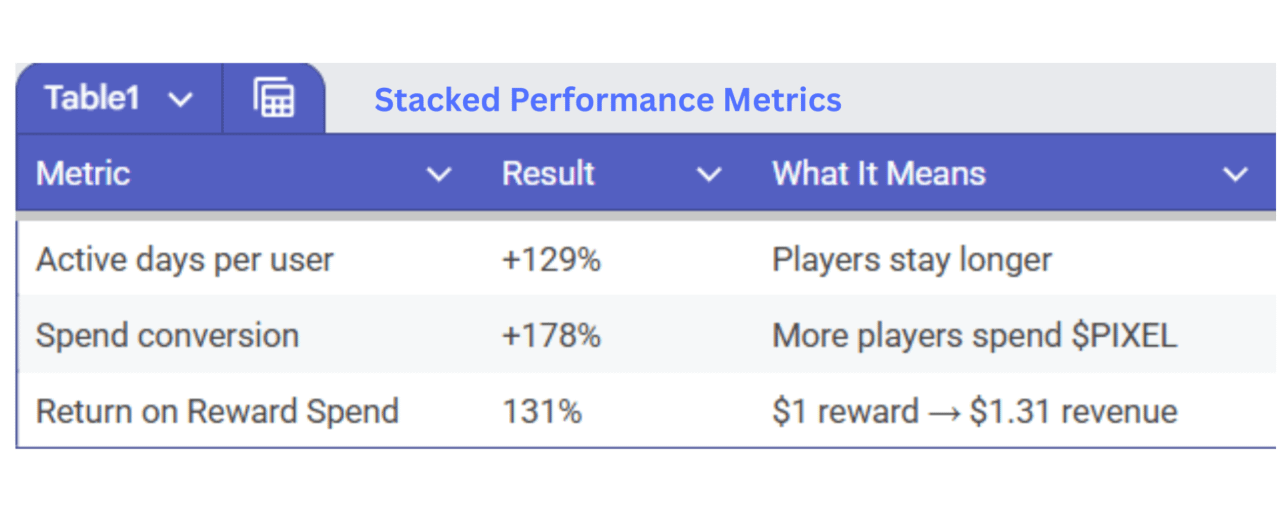Open the Table1 dropdown arrow
1280x512 pixels.
pos(180,99)
